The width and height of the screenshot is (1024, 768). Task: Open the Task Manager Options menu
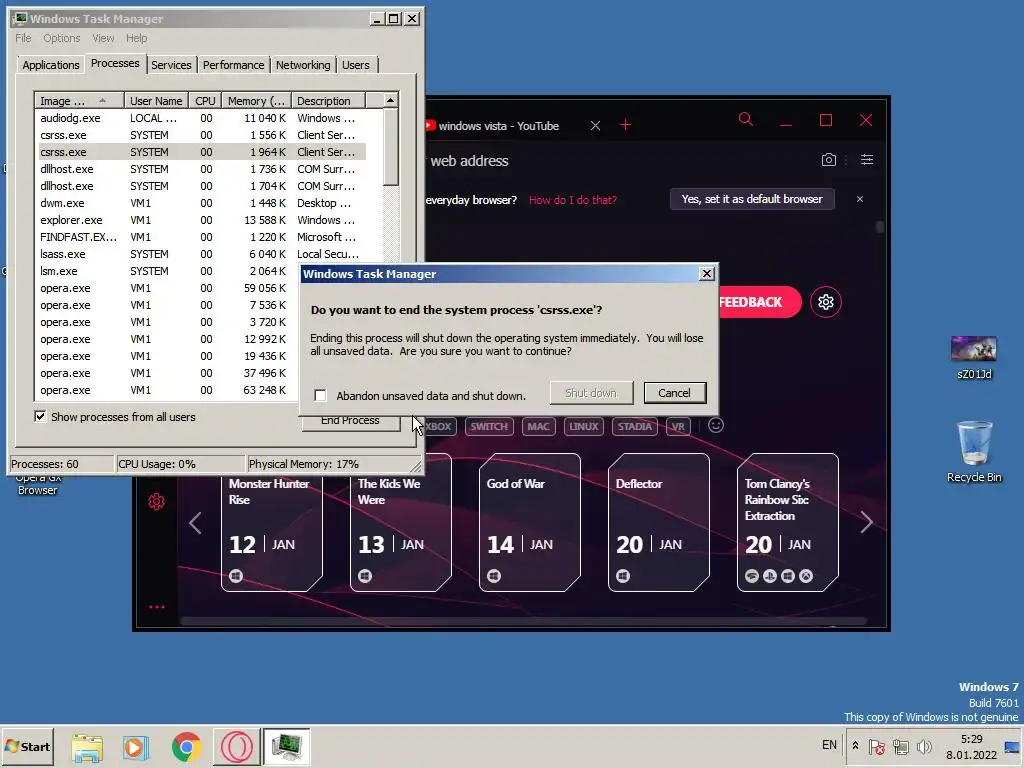[x=61, y=38]
